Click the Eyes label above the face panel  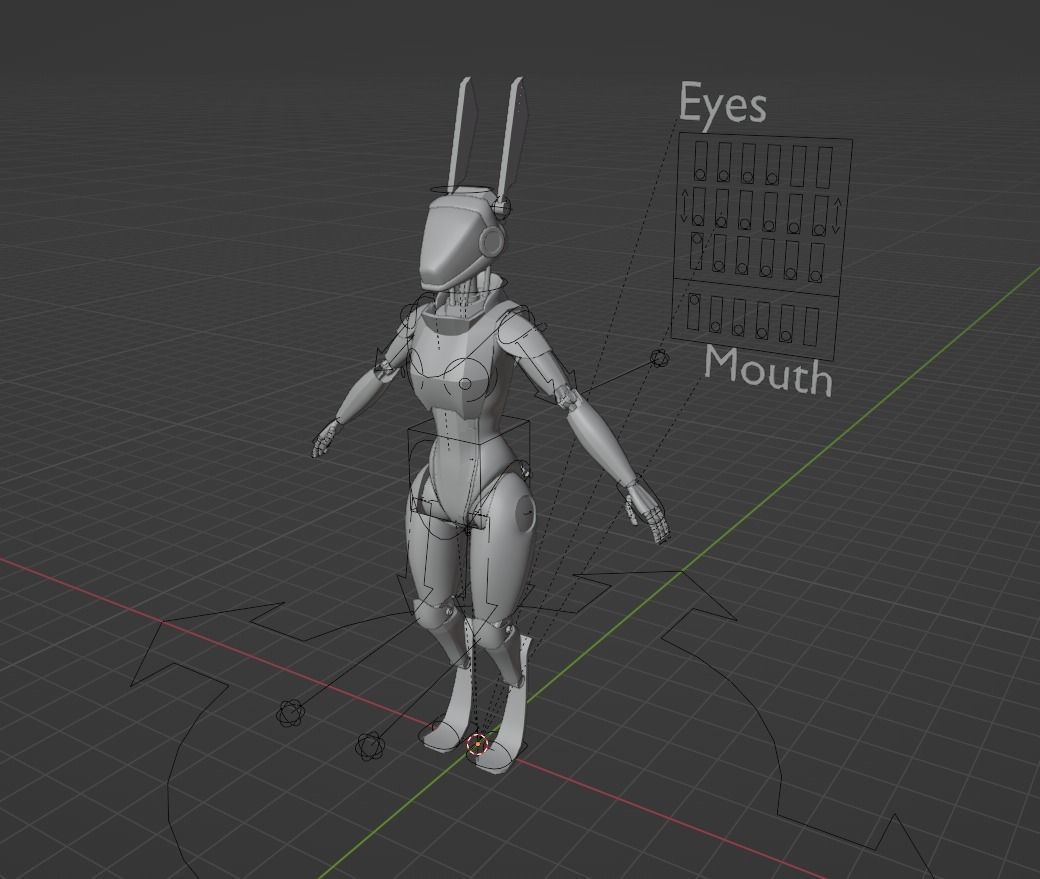tap(722, 104)
